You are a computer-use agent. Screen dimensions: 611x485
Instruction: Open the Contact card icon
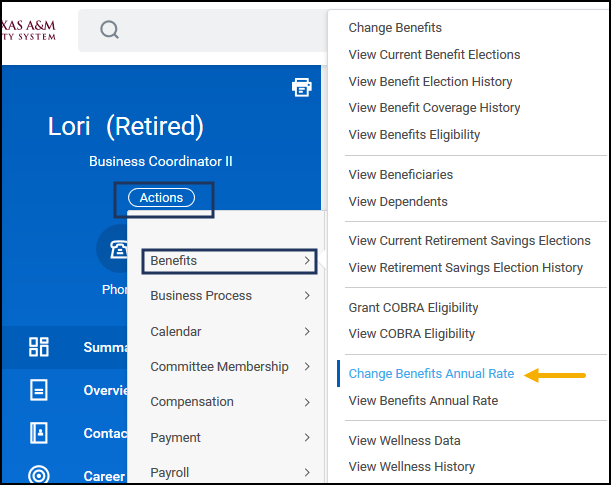coord(39,433)
